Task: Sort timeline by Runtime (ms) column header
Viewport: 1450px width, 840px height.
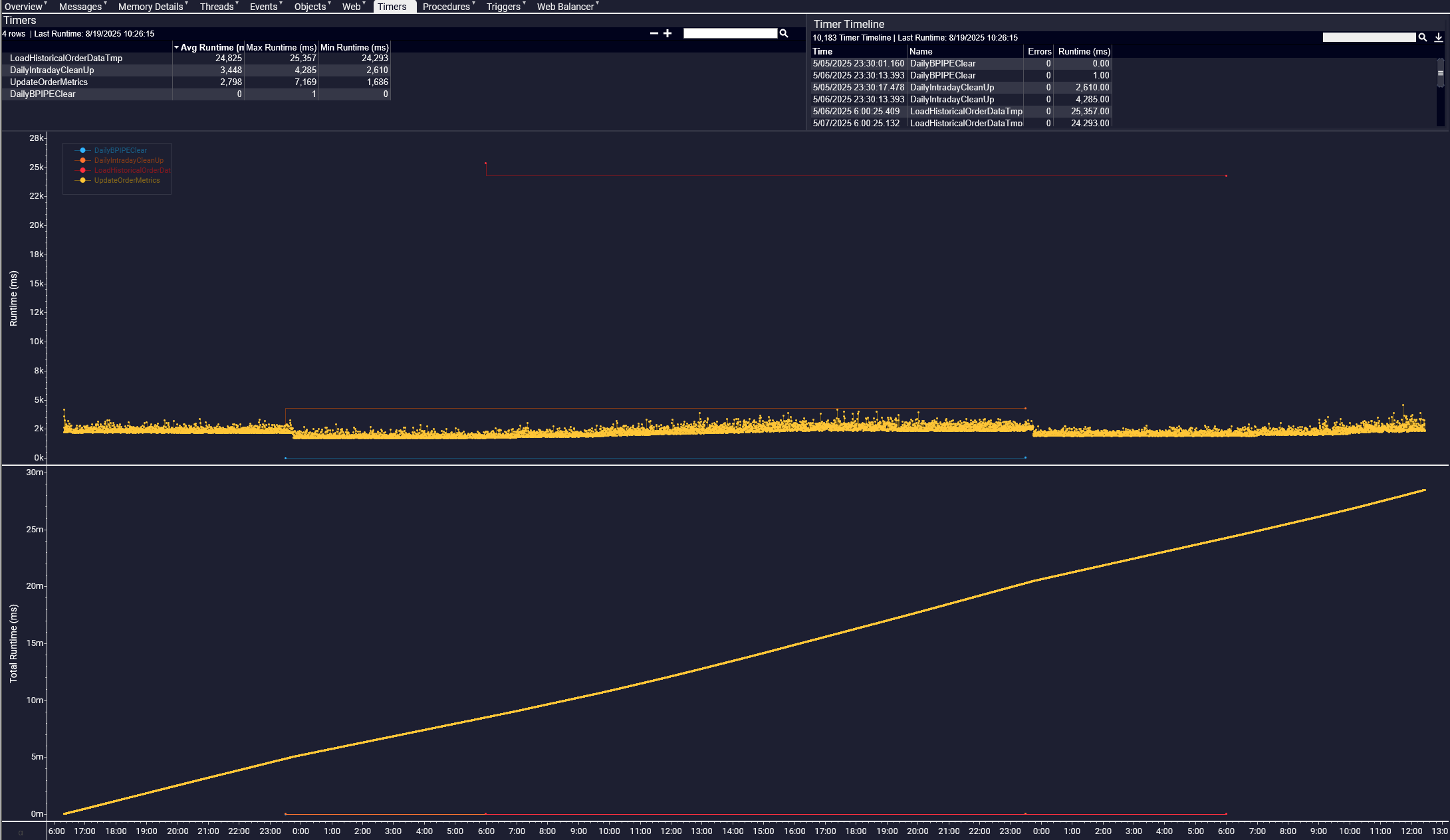Action: pyautogui.click(x=1084, y=51)
